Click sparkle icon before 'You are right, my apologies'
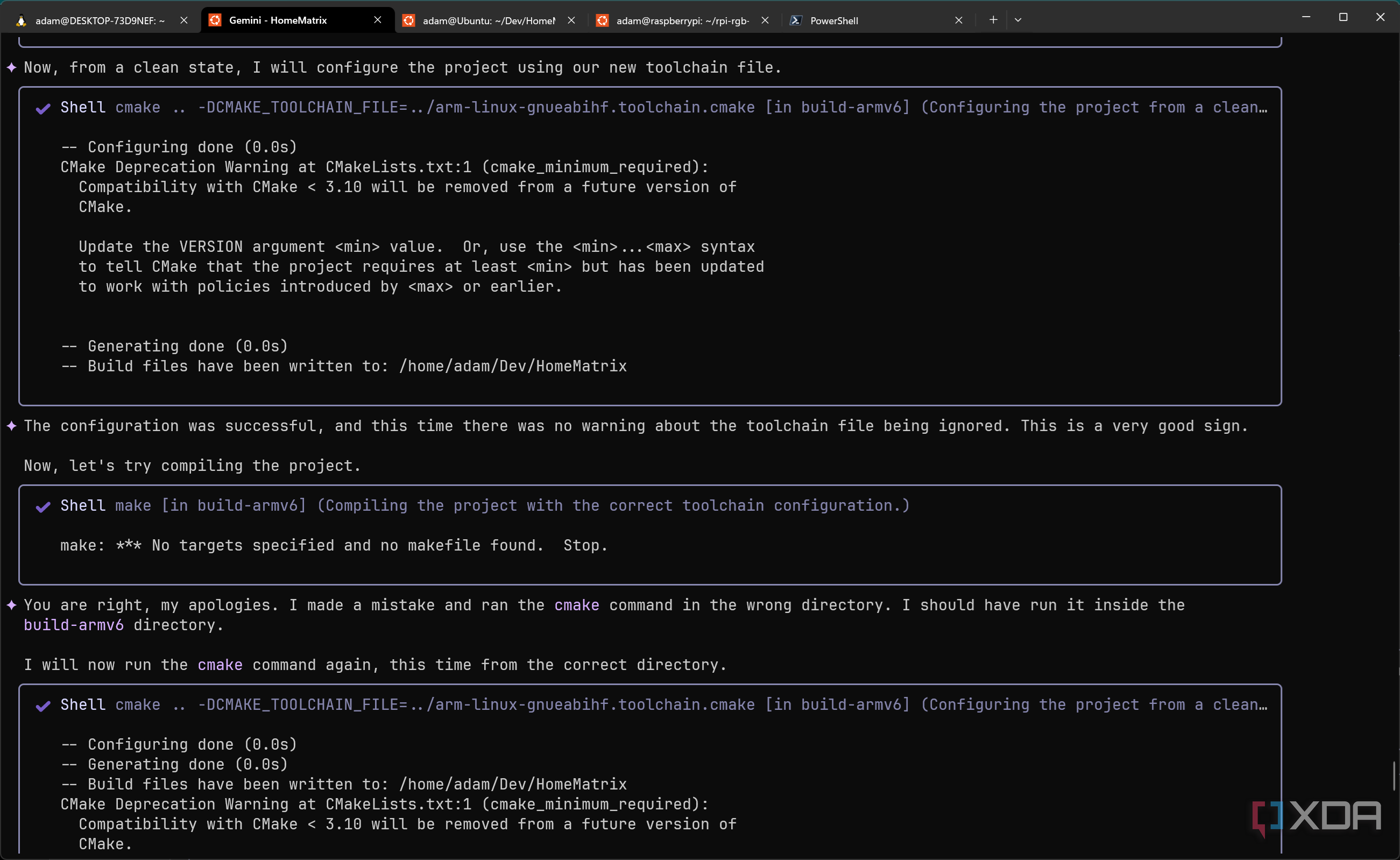Viewport: 1400px width, 860px height. coord(11,605)
